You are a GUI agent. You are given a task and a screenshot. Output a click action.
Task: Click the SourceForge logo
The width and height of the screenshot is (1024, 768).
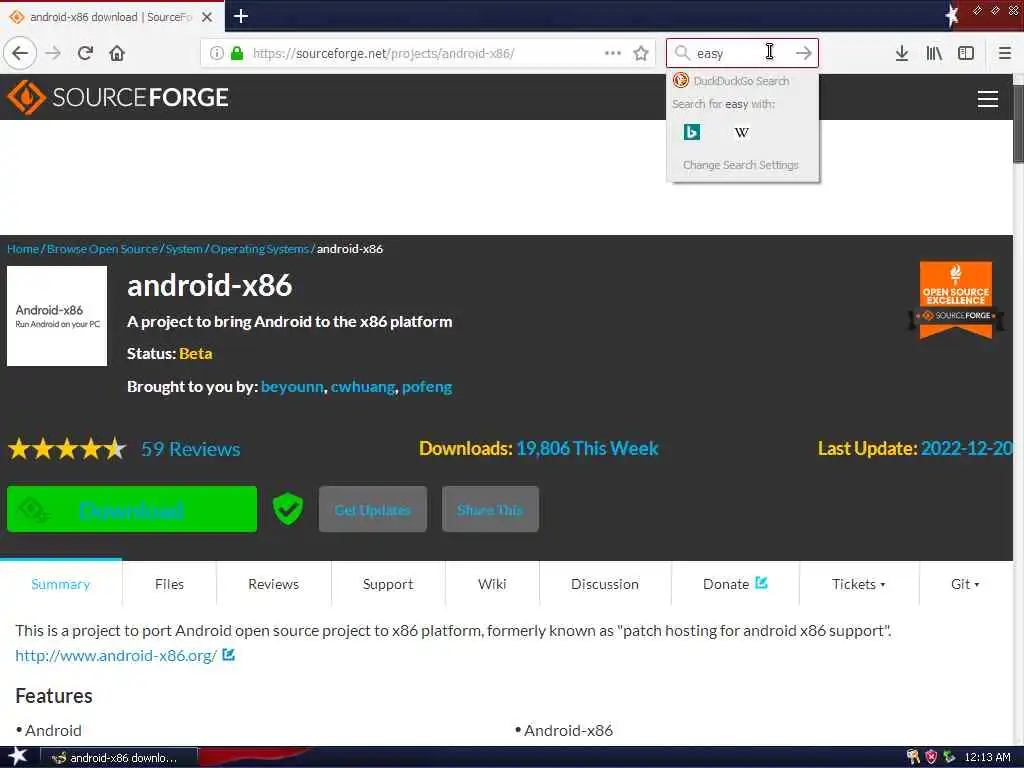[x=118, y=97]
